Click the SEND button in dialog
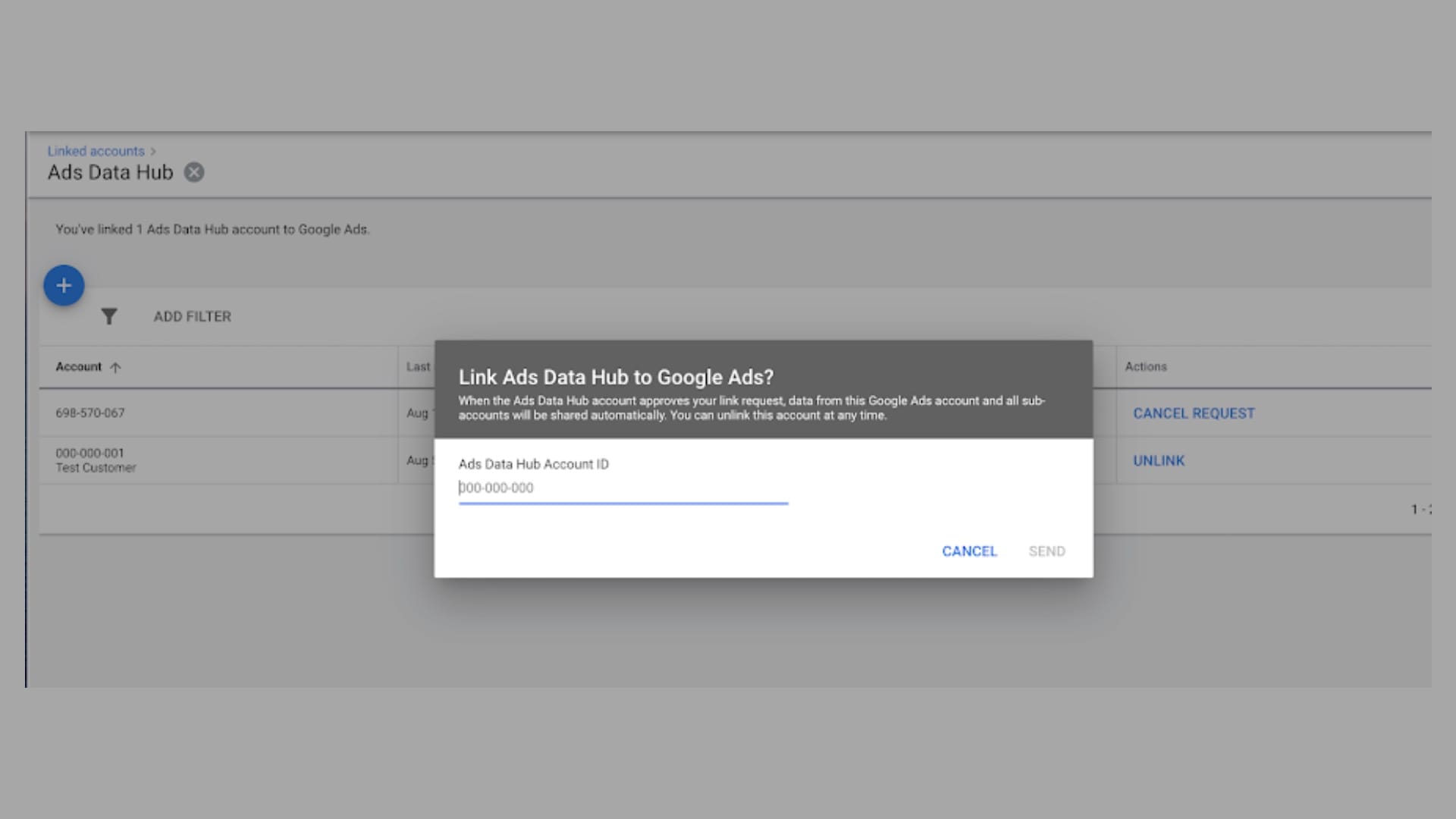Viewport: 1456px width, 819px height. [1046, 551]
